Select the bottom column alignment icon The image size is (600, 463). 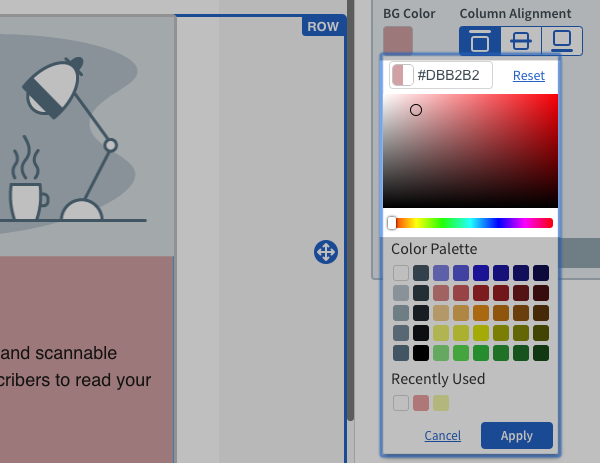(562, 40)
